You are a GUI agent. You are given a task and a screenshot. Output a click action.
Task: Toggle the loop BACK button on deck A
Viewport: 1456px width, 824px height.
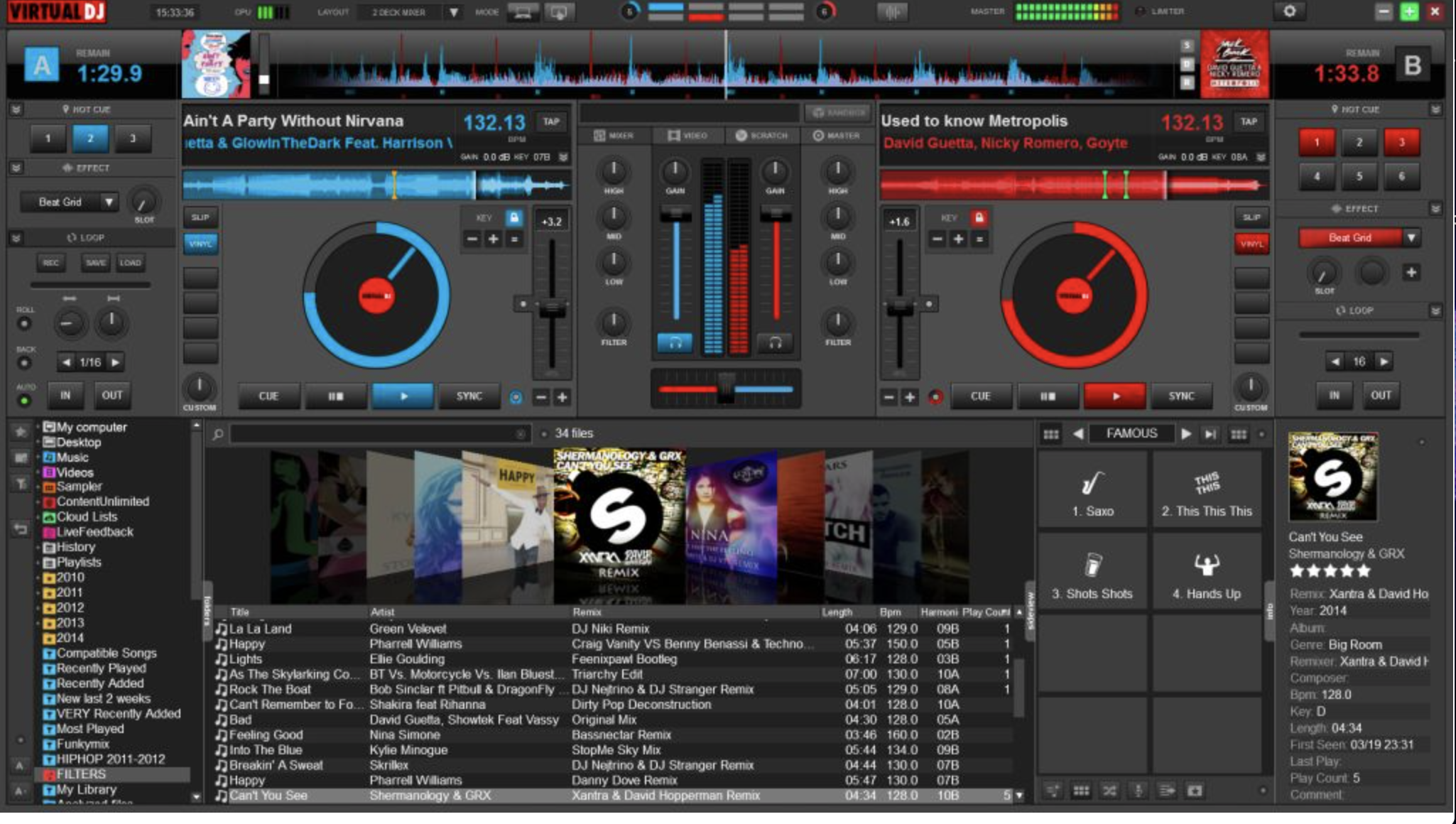pyautogui.click(x=25, y=363)
